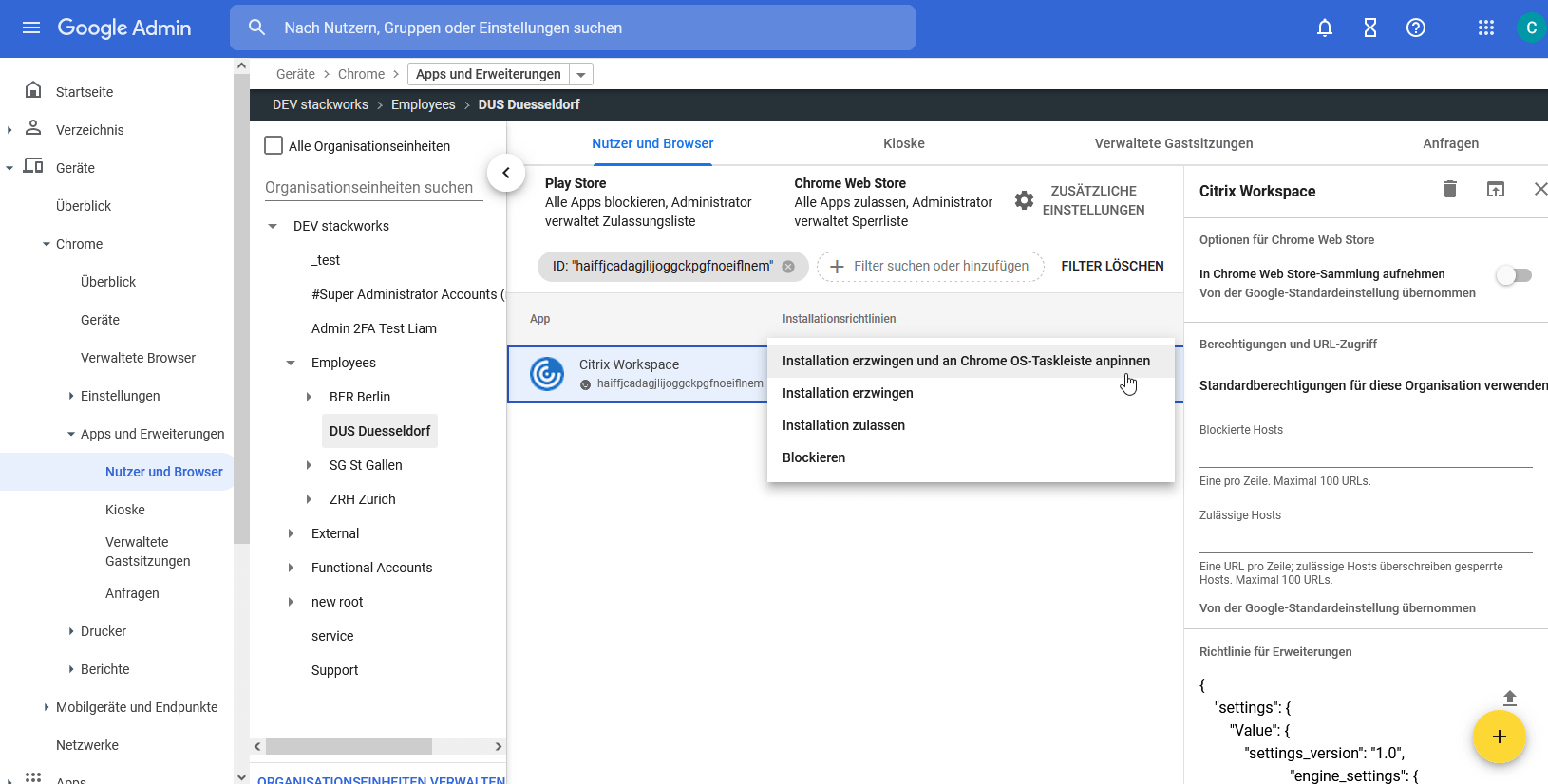Screen dimensions: 1548x784
Task: Click the Verzeichnis person icon
Action: point(33,128)
